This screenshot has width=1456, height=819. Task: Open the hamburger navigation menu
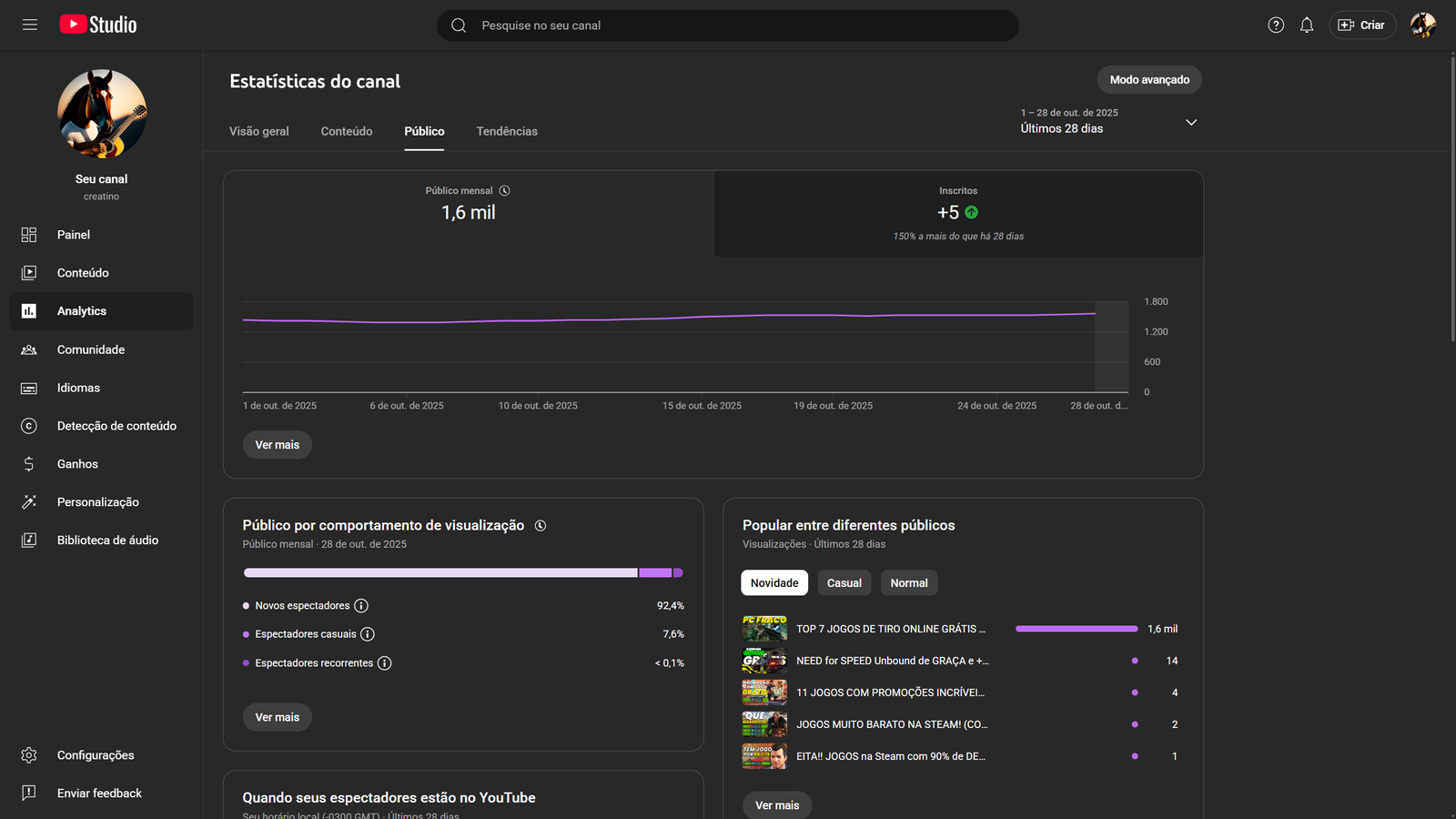click(30, 25)
